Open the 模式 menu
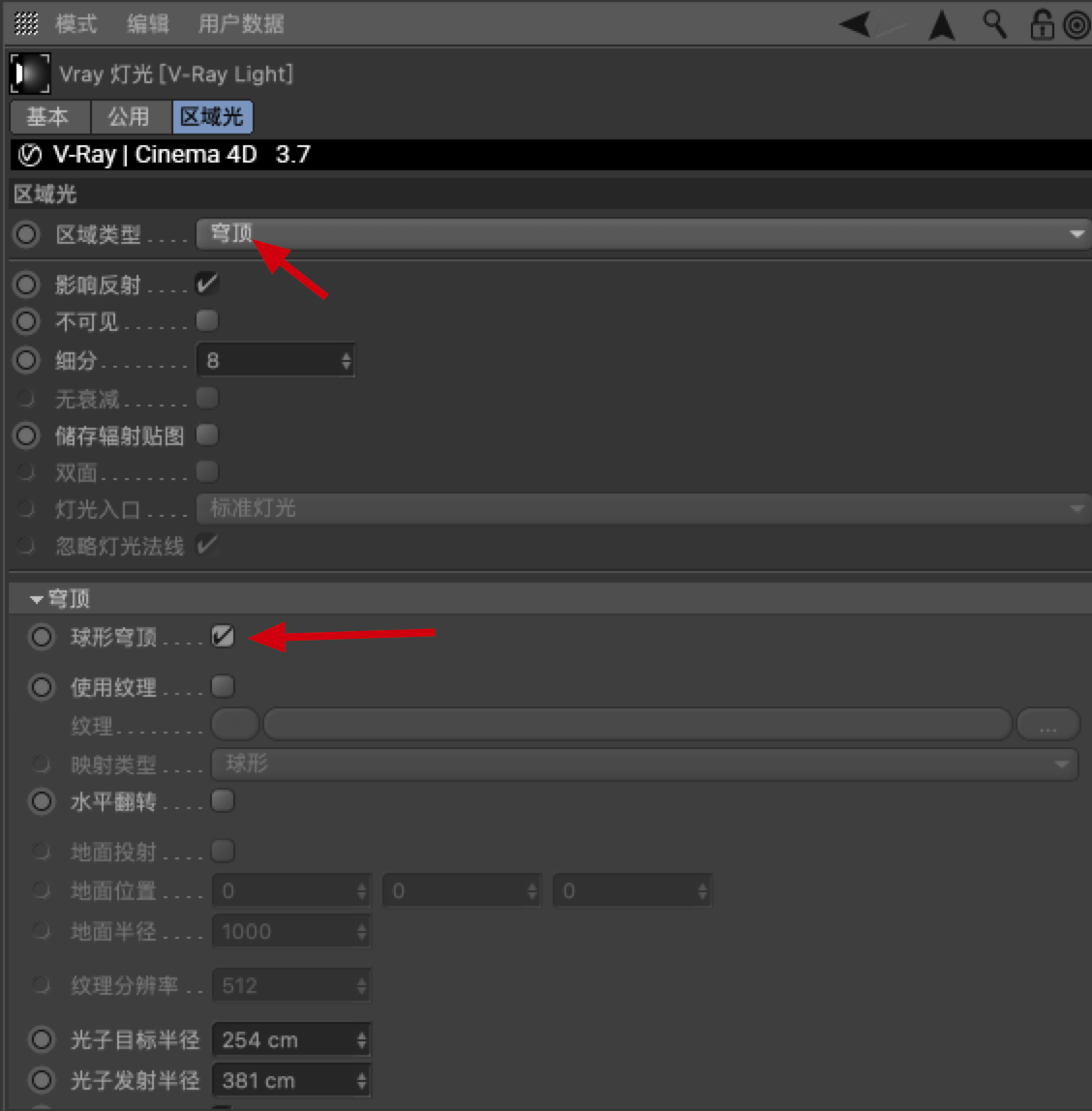This screenshot has height=1111, width=1092. pyautogui.click(x=76, y=24)
